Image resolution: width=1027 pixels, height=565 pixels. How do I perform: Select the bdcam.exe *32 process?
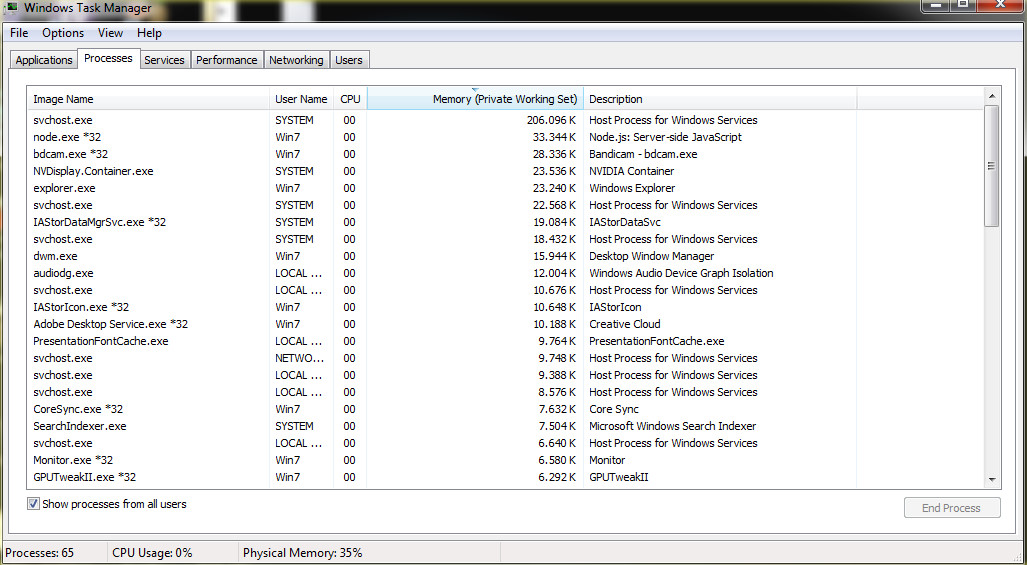click(70, 154)
